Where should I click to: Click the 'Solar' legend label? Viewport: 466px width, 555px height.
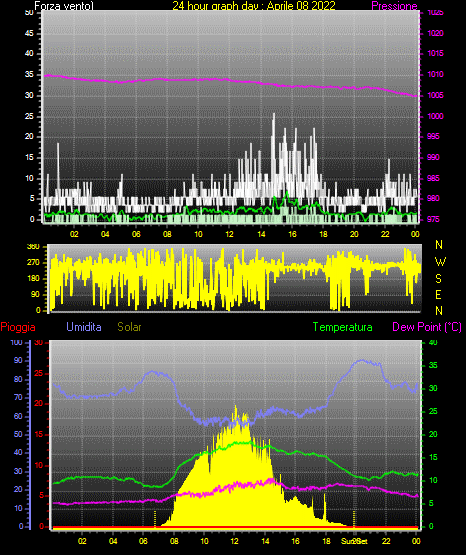click(x=129, y=327)
